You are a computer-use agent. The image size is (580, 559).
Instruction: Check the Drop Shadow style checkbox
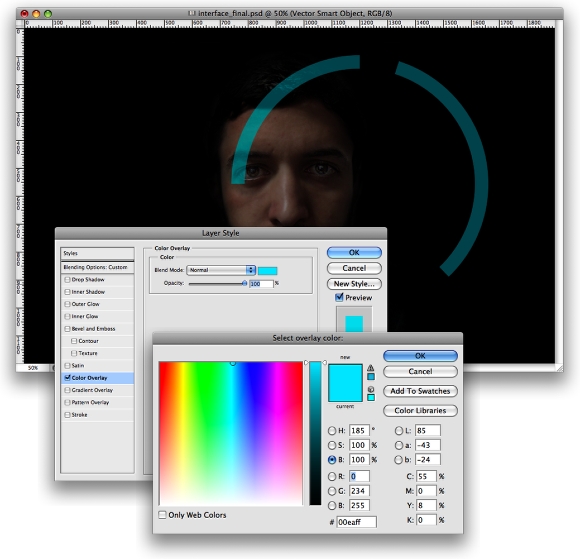[67, 280]
